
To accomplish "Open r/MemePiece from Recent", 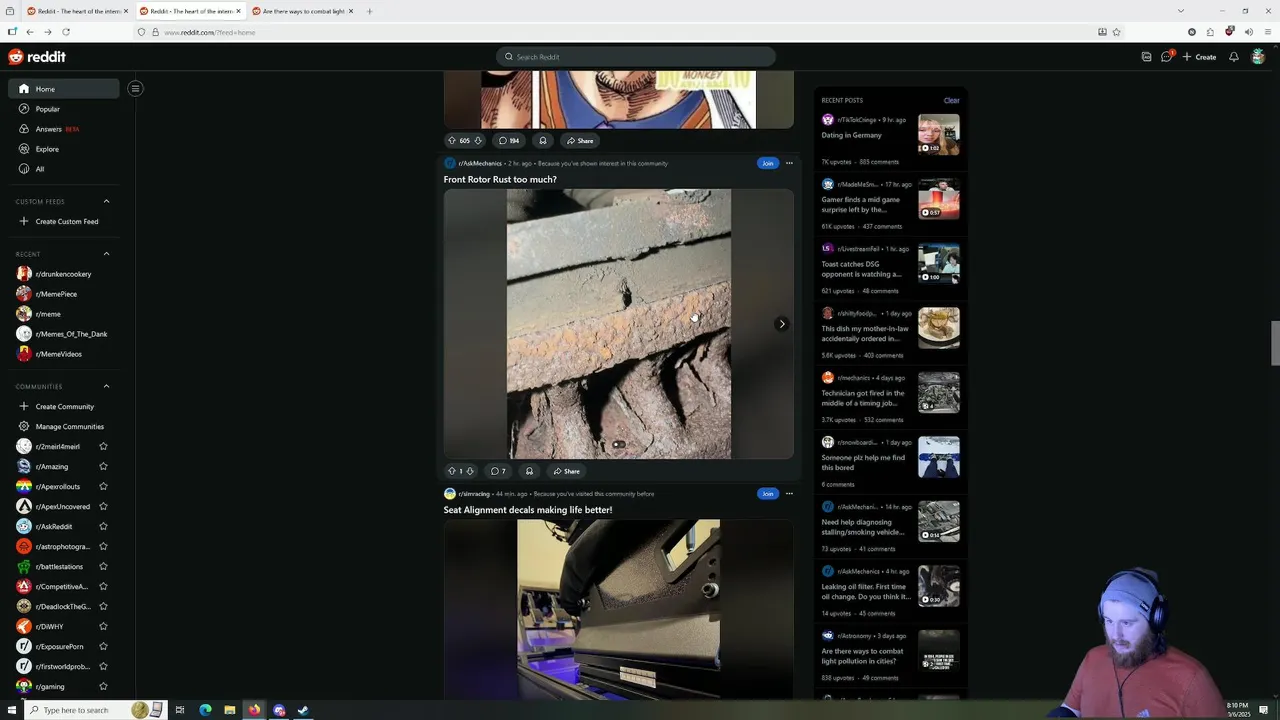I will tap(63, 294).
